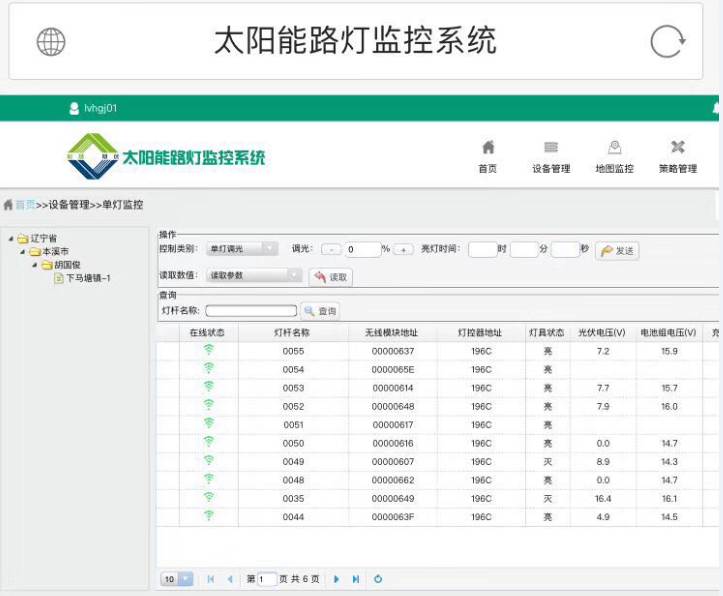Click wifi status icon for pole 0052
Viewport: 723px width, 596px height.
pyautogui.click(x=209, y=405)
